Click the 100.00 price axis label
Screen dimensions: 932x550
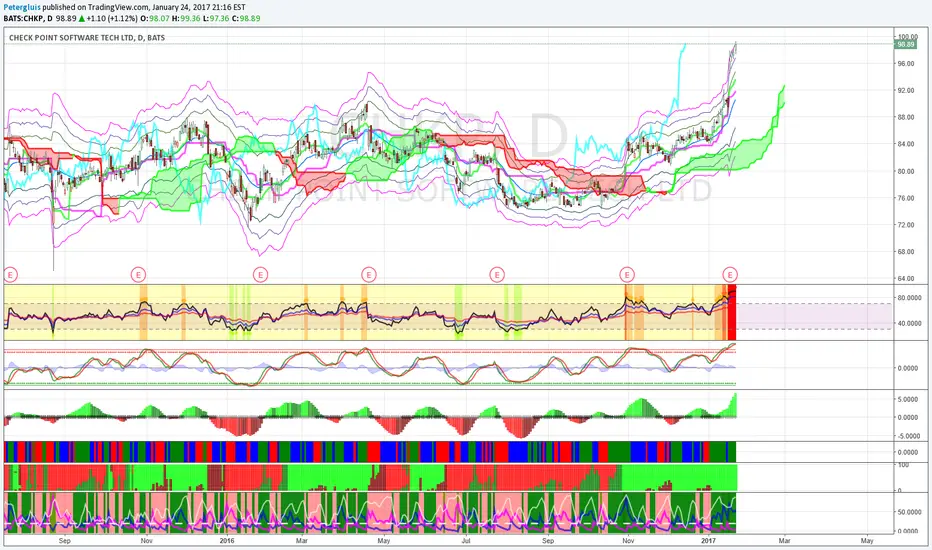pyautogui.click(x=907, y=37)
